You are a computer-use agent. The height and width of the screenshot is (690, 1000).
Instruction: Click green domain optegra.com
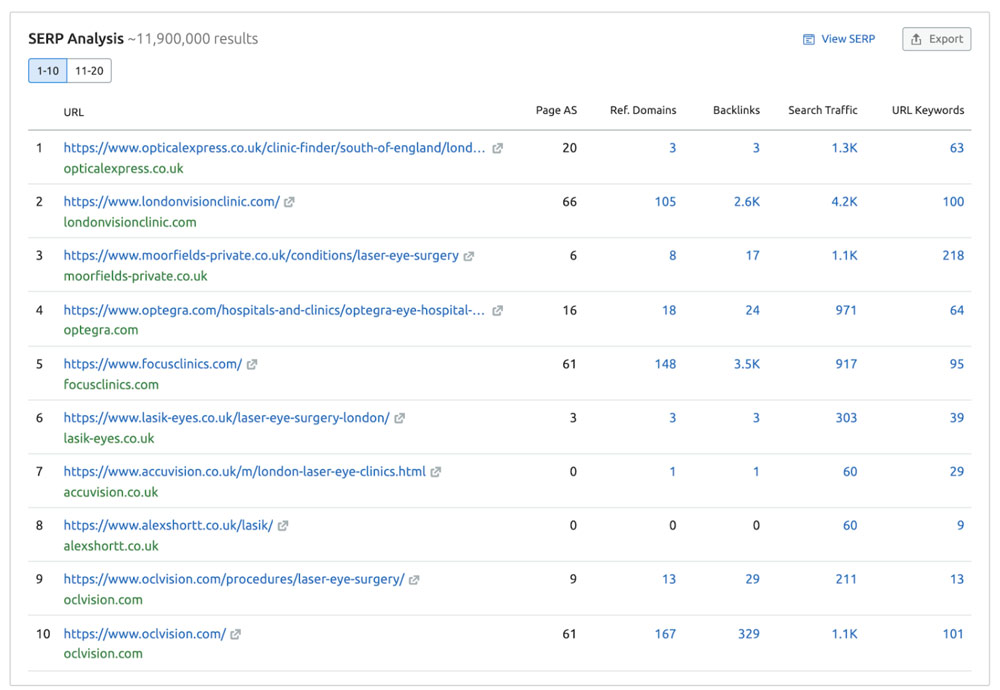pos(101,330)
